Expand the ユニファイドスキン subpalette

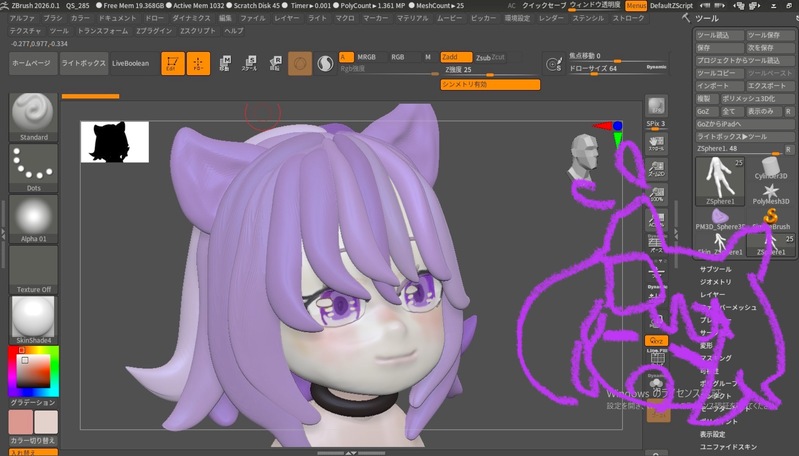(728, 447)
